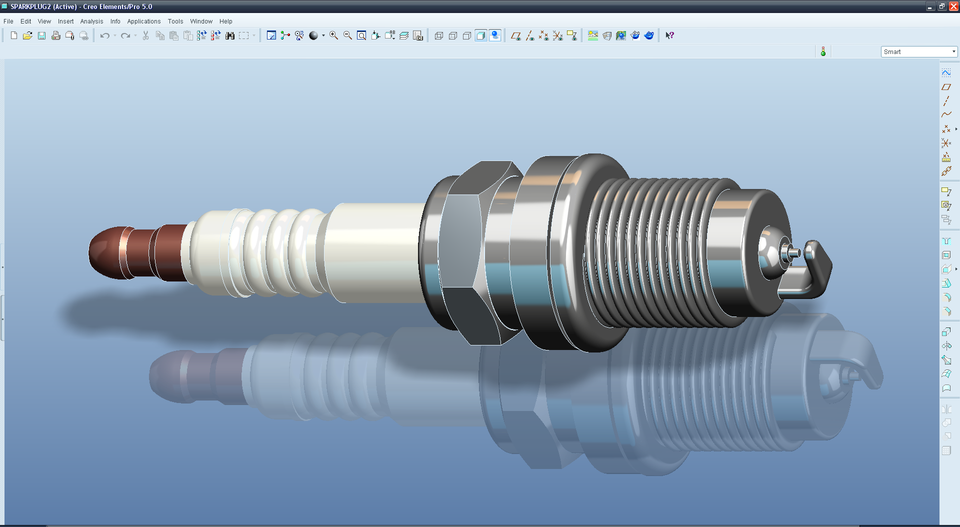Image resolution: width=960 pixels, height=527 pixels.
Task: Open Find tool with binoculars icon
Action: (x=230, y=36)
